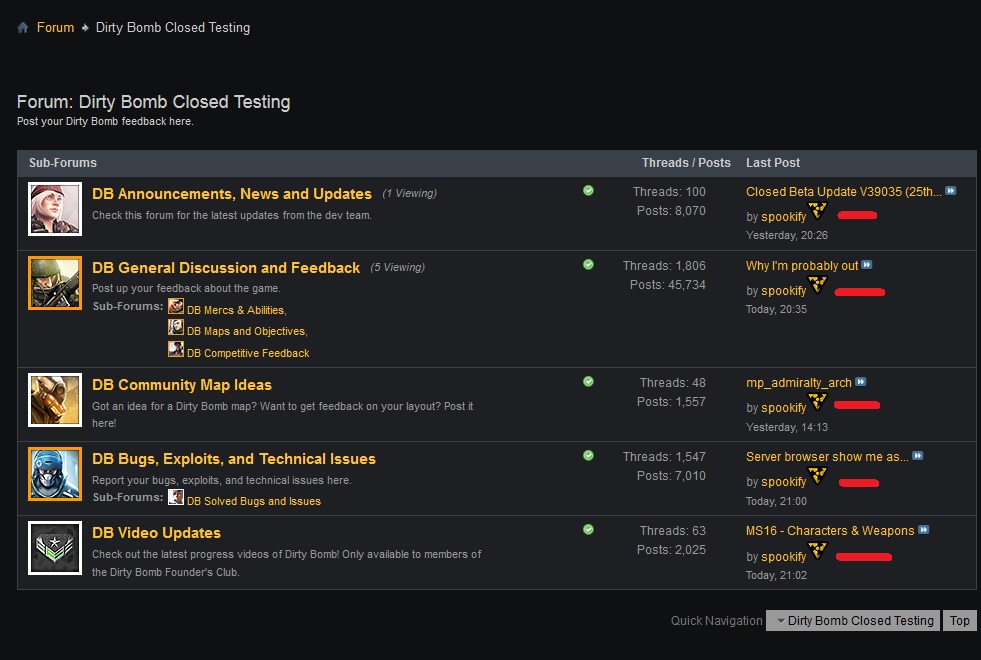The width and height of the screenshot is (981, 660).
Task: Click DB Mercs & Abilities sub-forum icon
Action: click(x=176, y=308)
